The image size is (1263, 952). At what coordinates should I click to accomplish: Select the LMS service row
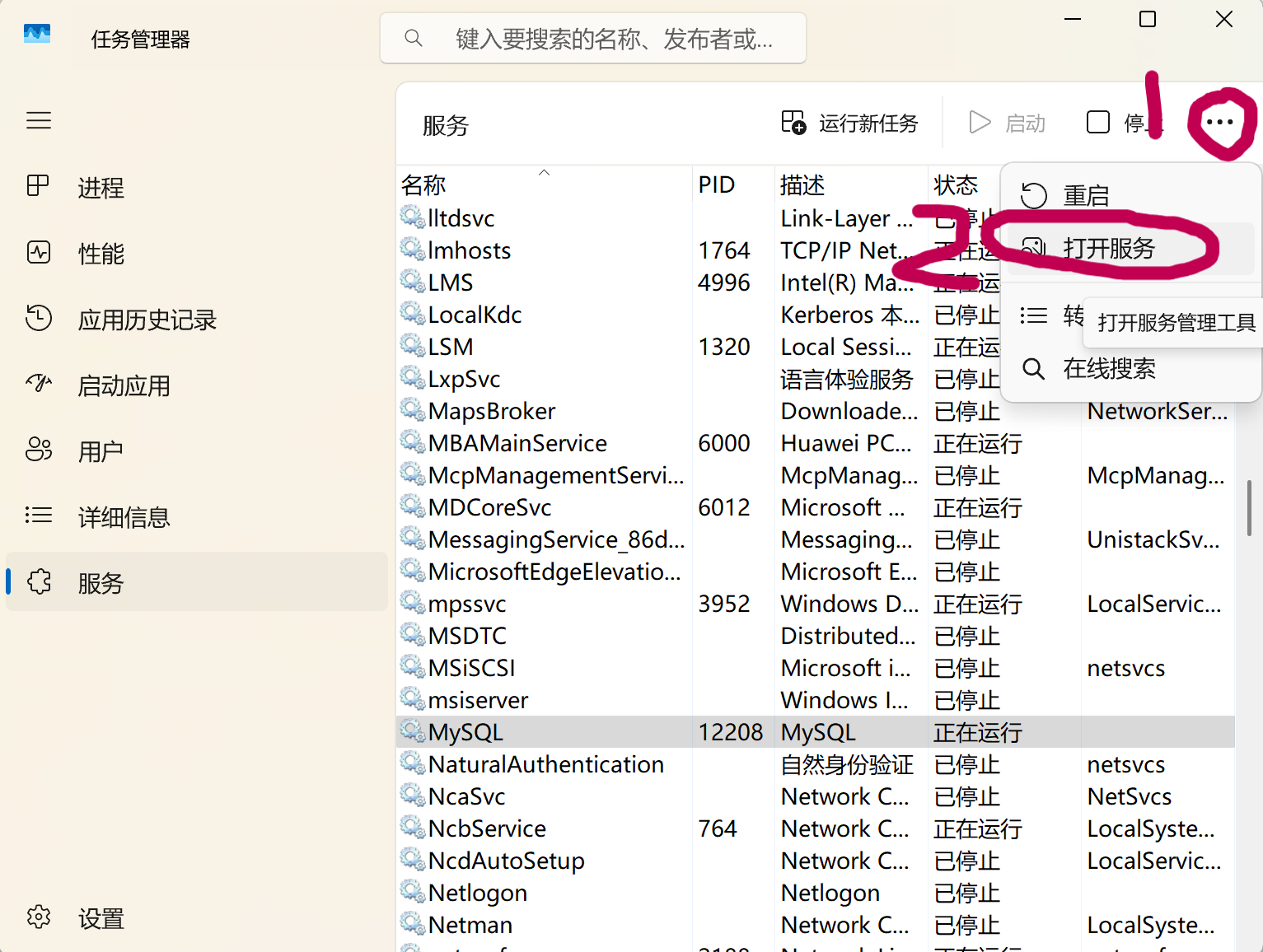pos(700,282)
